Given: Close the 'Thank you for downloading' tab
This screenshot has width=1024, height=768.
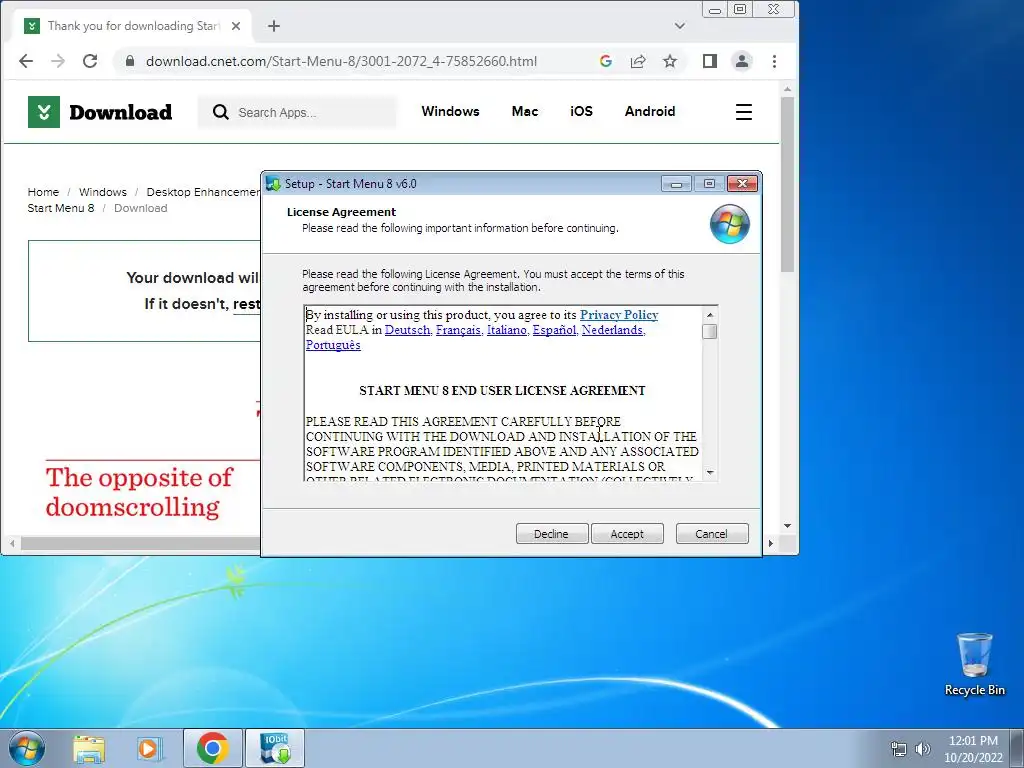Looking at the screenshot, I should [x=236, y=26].
